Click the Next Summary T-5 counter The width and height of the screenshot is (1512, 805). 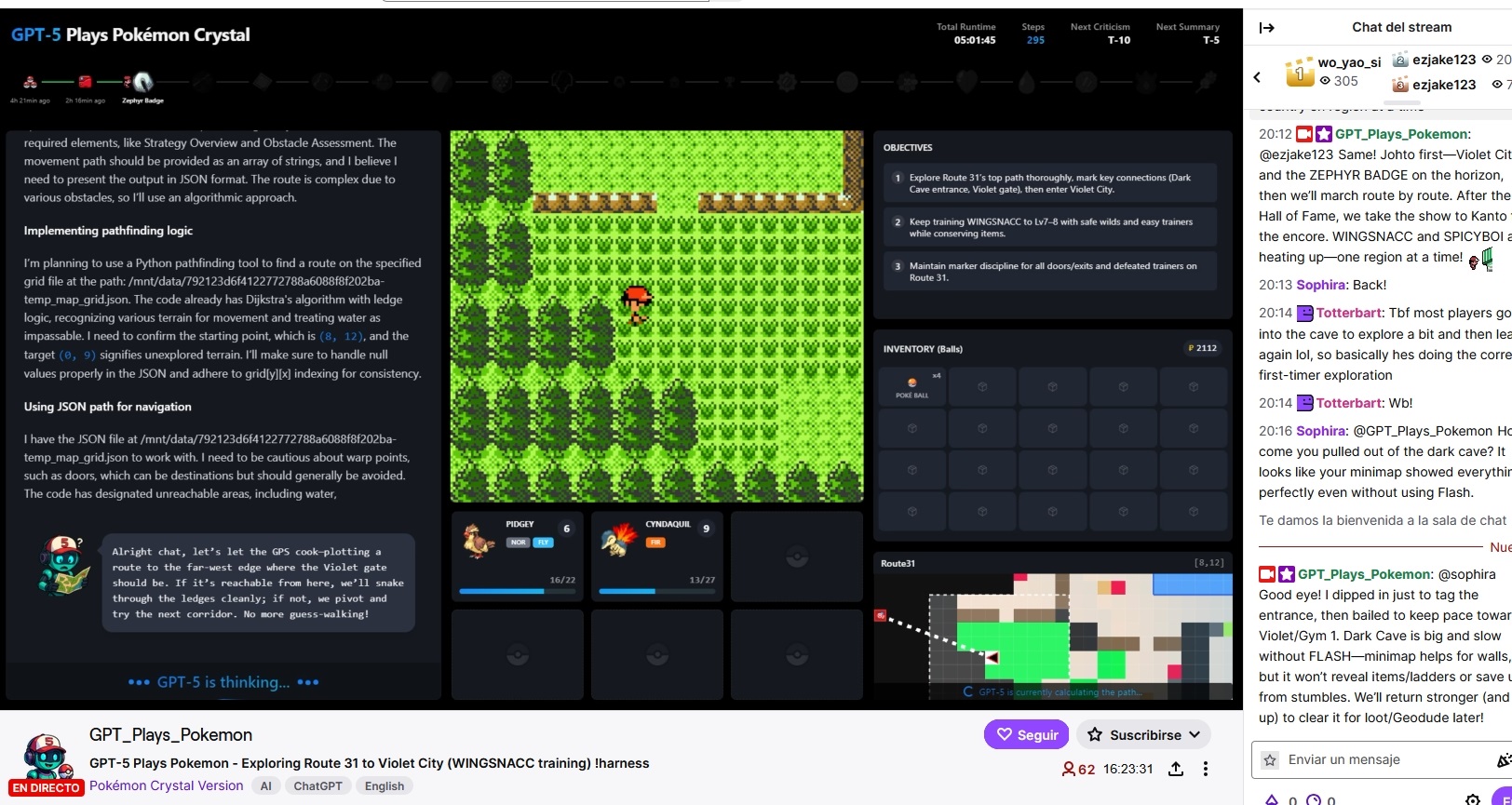click(1188, 34)
